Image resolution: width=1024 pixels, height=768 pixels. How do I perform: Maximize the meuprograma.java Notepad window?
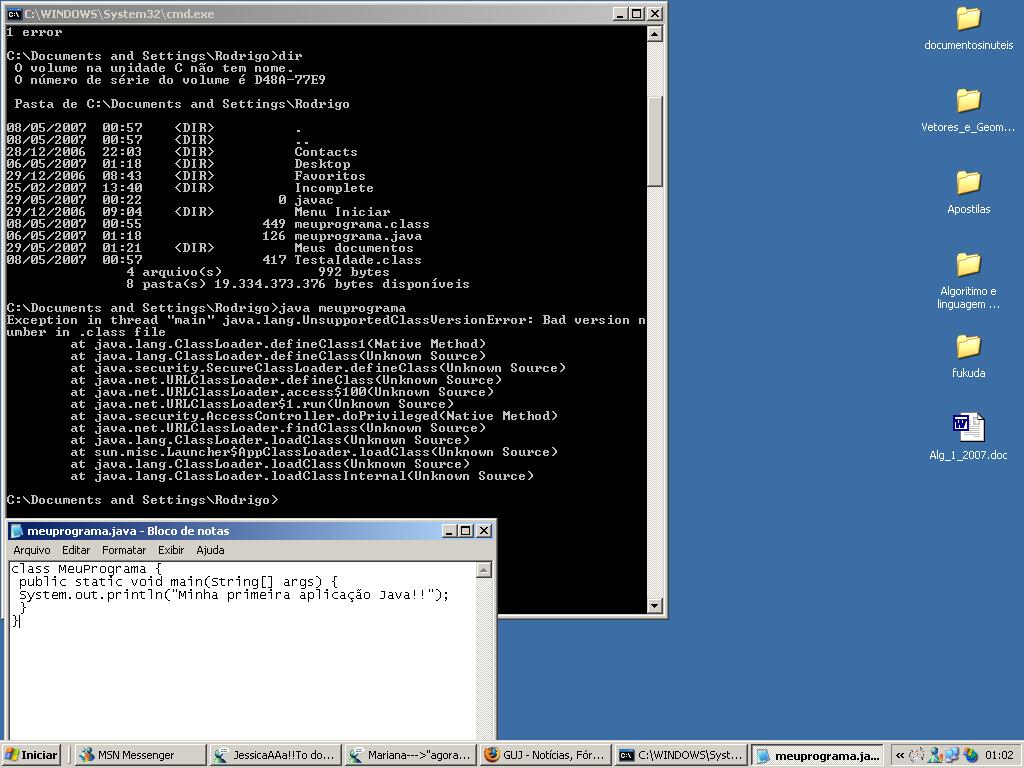[465, 531]
